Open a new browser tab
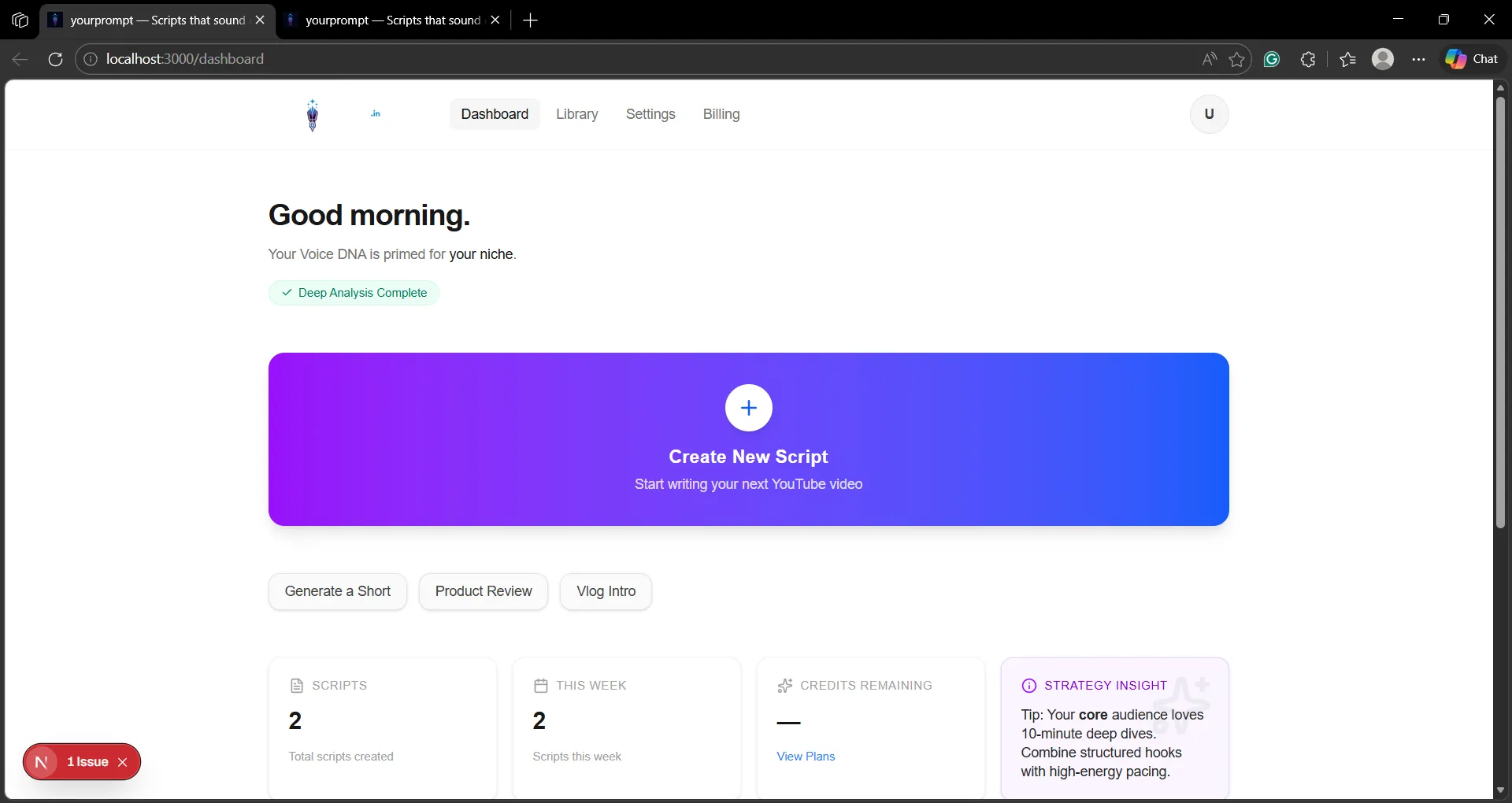 (x=530, y=20)
